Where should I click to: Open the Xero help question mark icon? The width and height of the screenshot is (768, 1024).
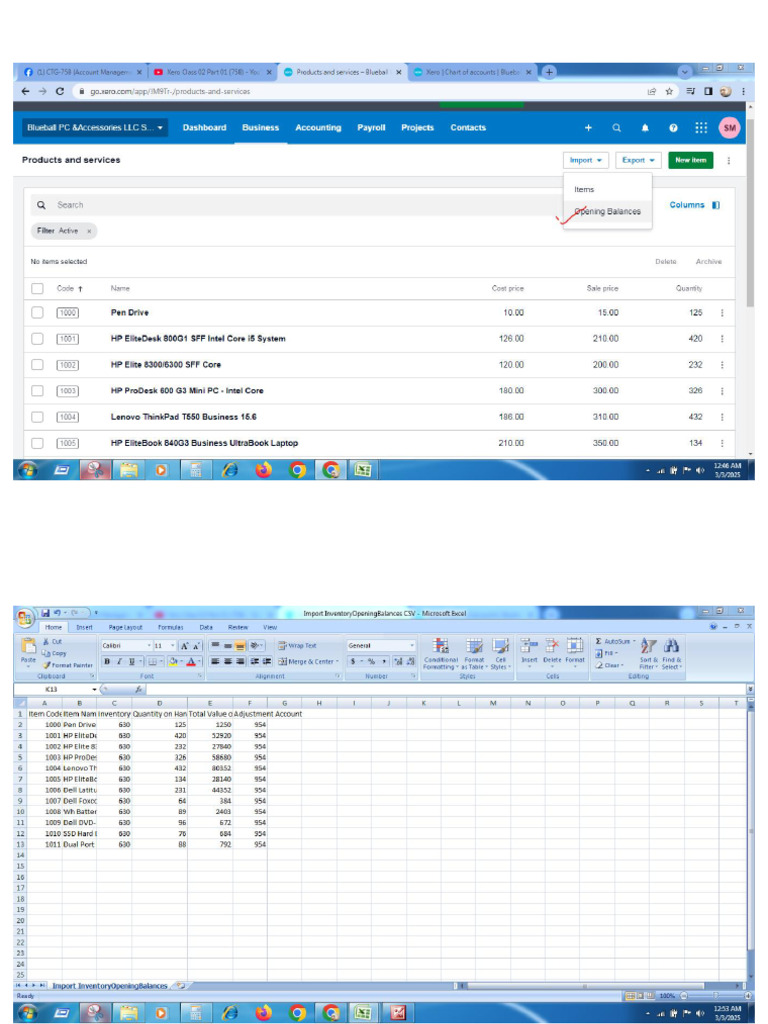(x=673, y=128)
